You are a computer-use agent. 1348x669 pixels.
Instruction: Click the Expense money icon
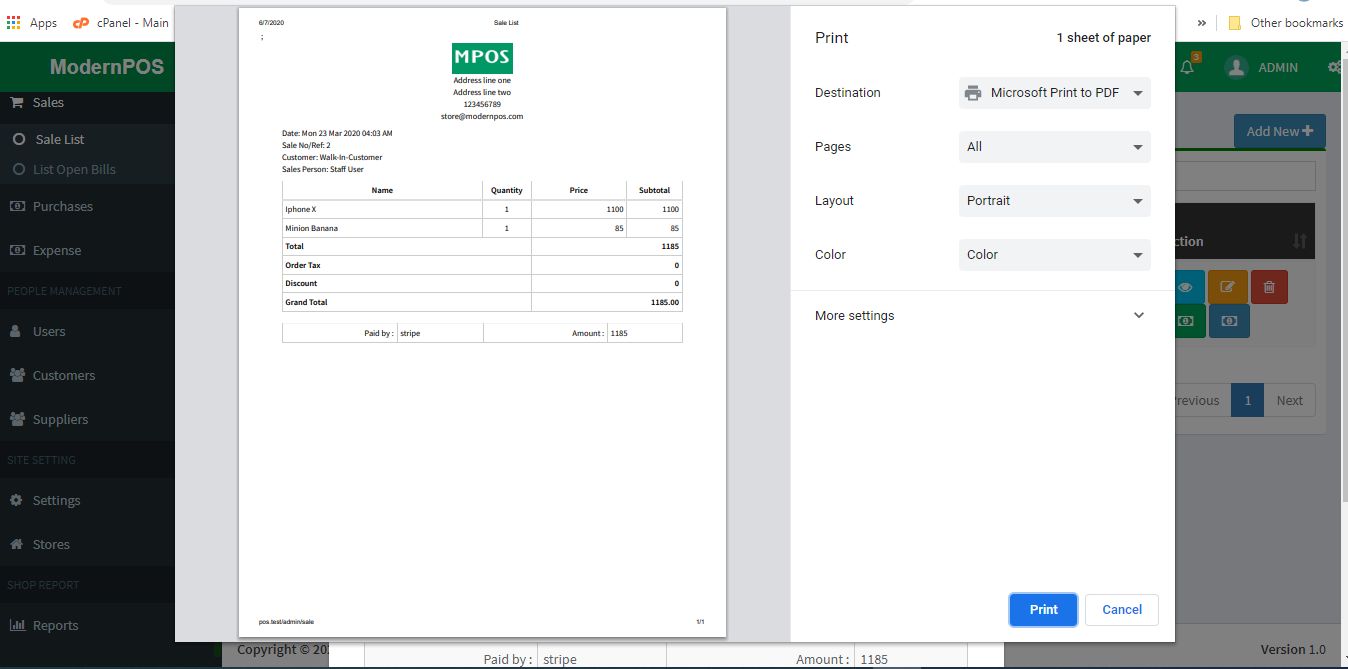(x=17, y=250)
